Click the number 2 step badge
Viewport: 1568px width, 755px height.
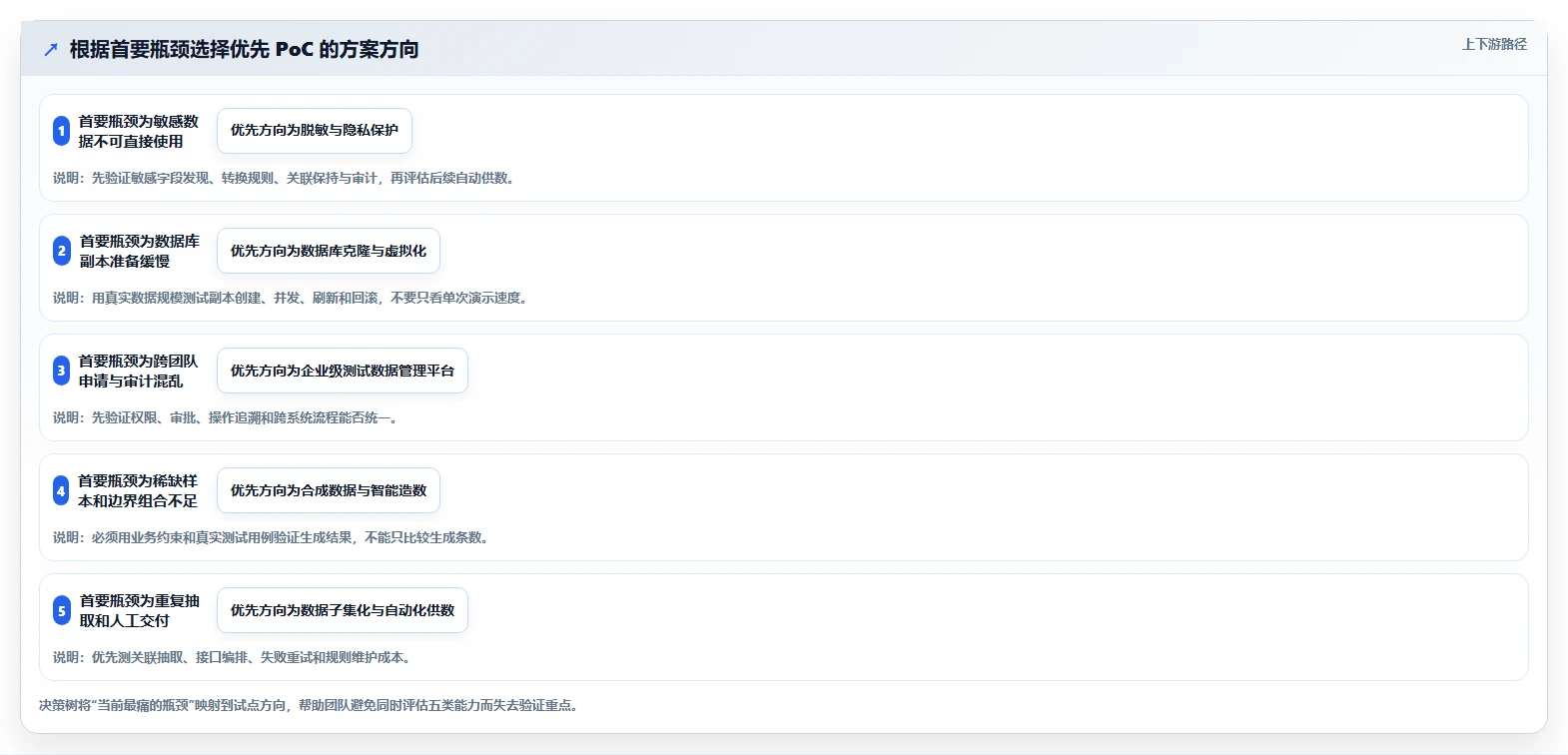pyautogui.click(x=61, y=251)
